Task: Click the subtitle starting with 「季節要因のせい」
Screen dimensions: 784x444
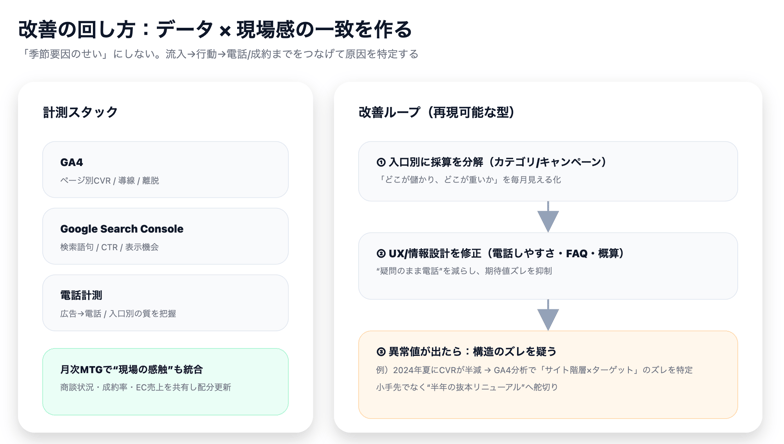Action: (219, 54)
